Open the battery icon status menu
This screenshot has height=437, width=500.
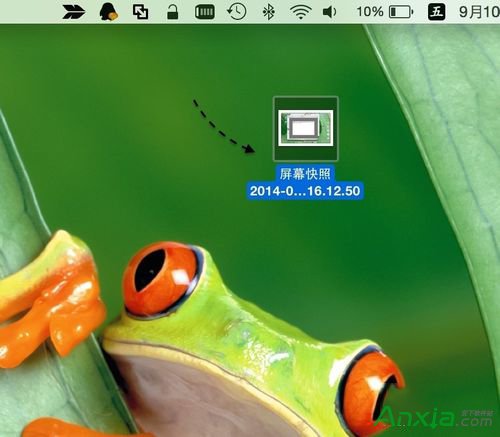tap(401, 12)
